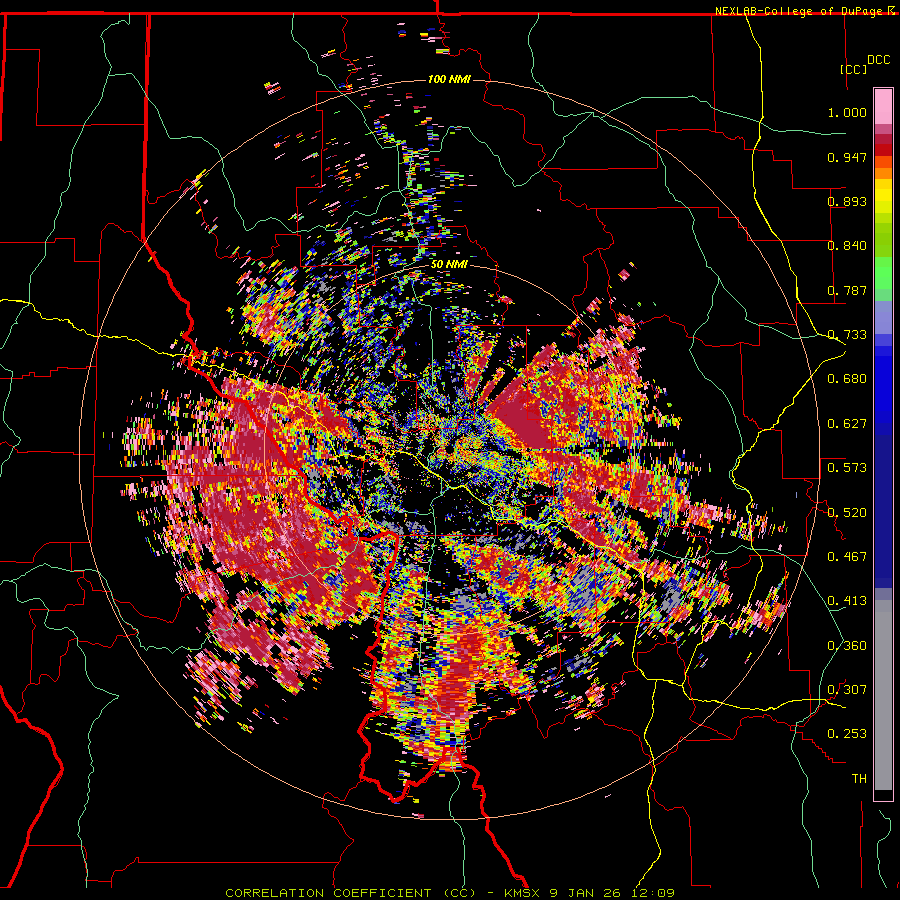Image resolution: width=900 pixels, height=900 pixels.
Task: Select the 0.573 color scale value
Action: click(x=847, y=468)
